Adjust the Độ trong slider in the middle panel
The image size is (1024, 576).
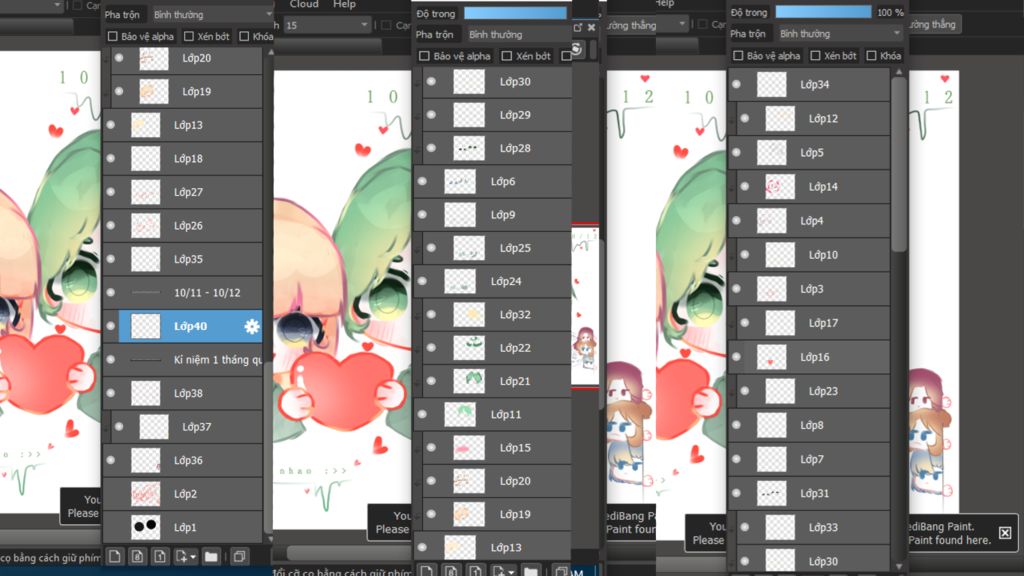515,13
